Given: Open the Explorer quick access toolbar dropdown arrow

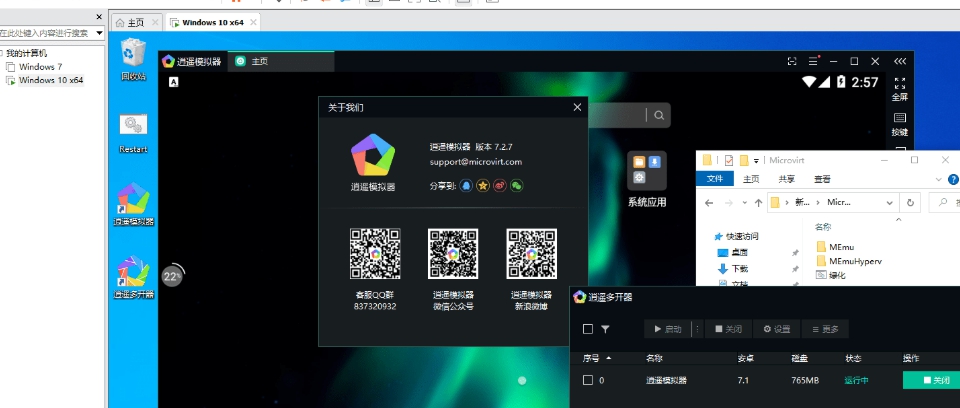Looking at the screenshot, I should 757,161.
